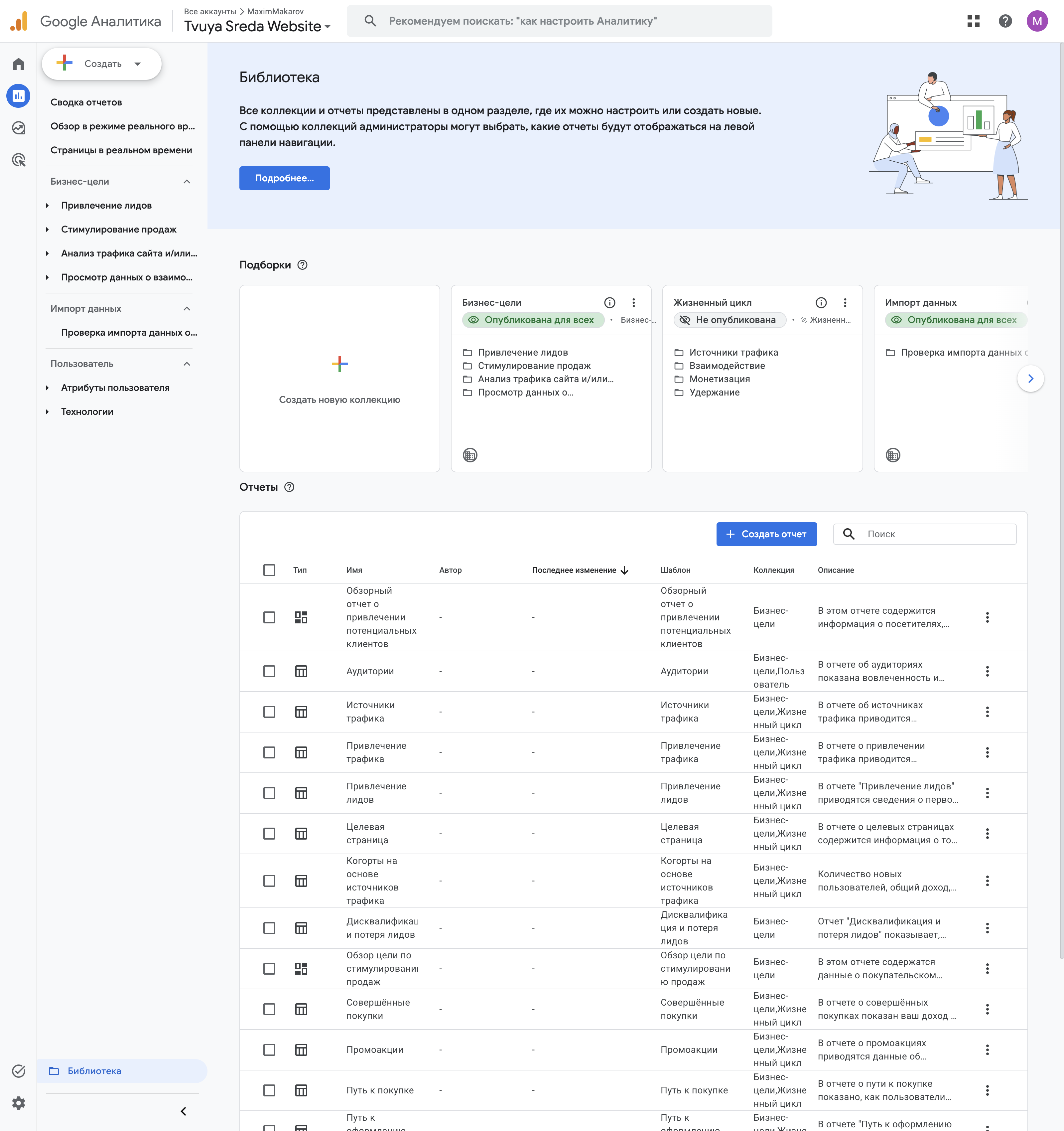The height and width of the screenshot is (1131, 1064).
Task: Check the Путь к покупке report checkbox
Action: pos(269,1090)
